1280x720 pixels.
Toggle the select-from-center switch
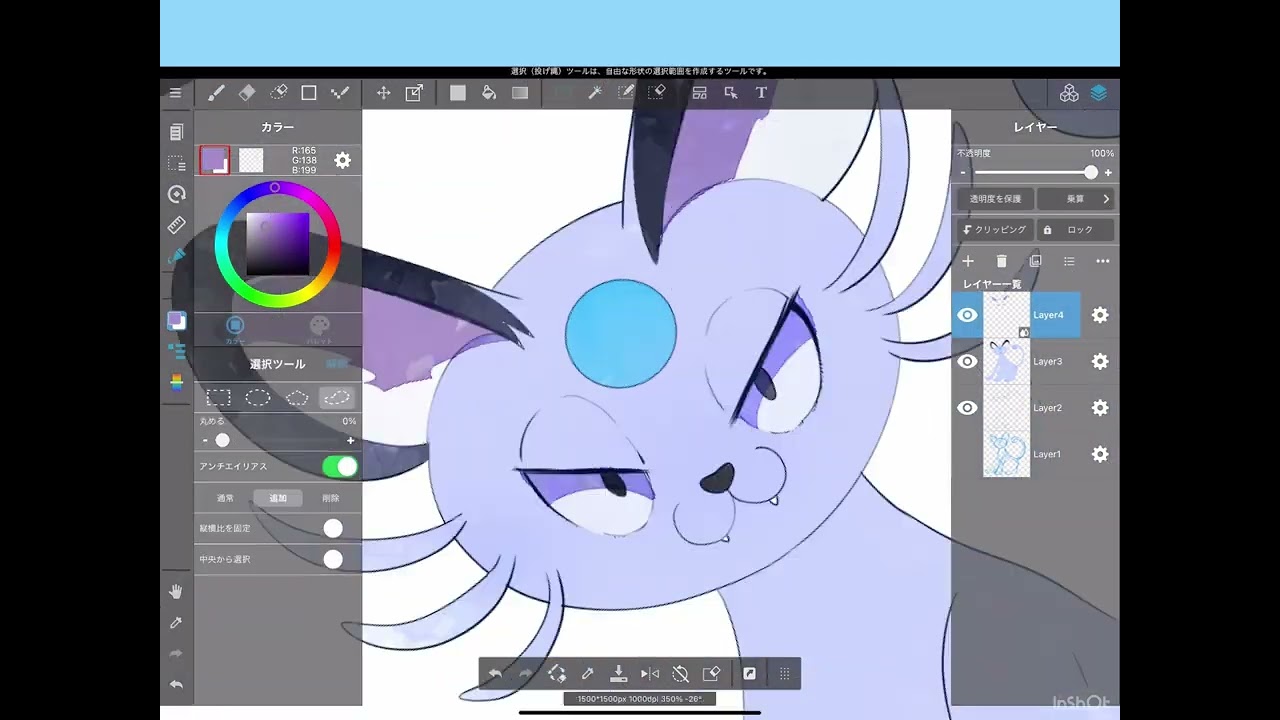coord(333,559)
